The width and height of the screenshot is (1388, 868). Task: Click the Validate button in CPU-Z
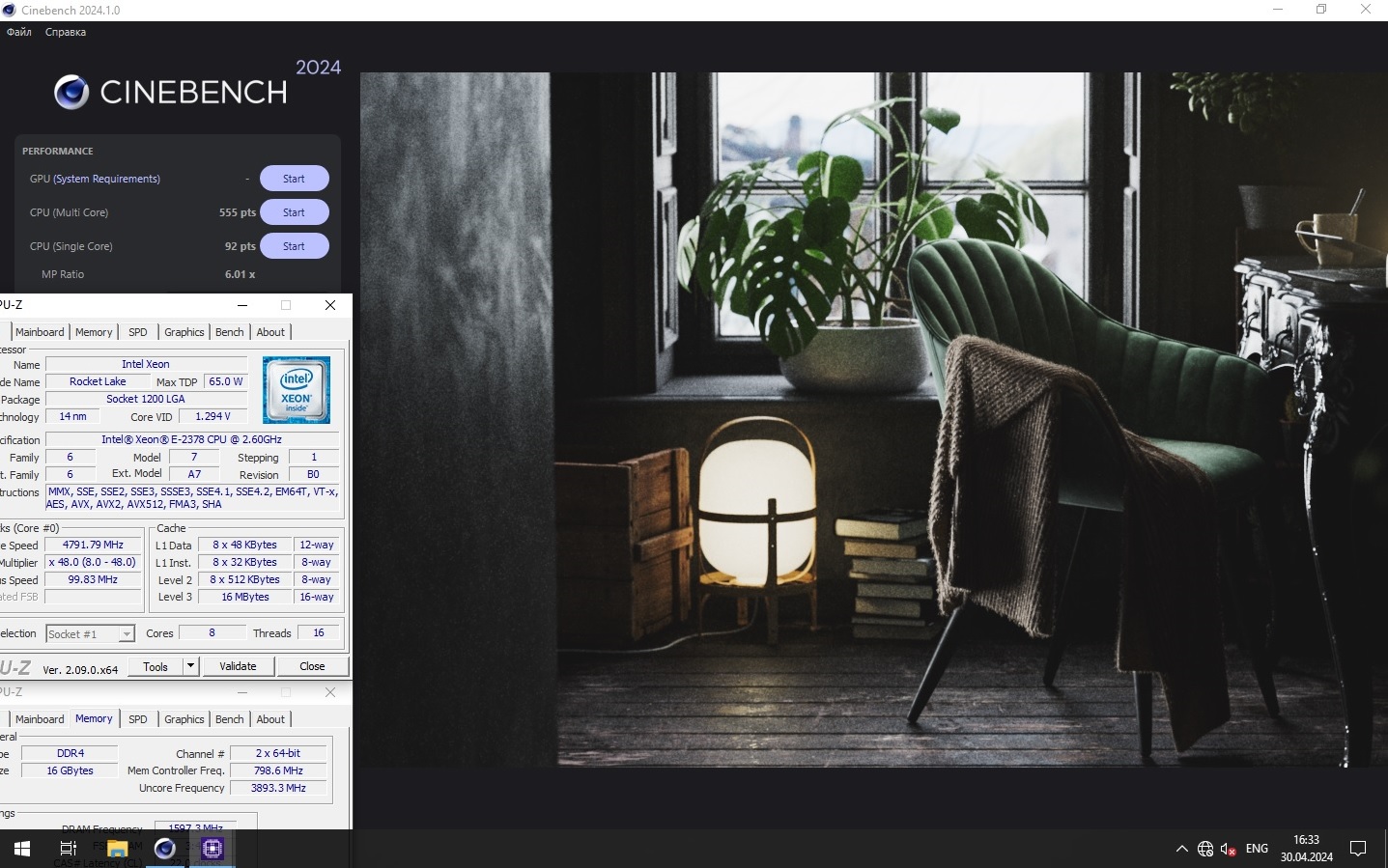tap(238, 667)
